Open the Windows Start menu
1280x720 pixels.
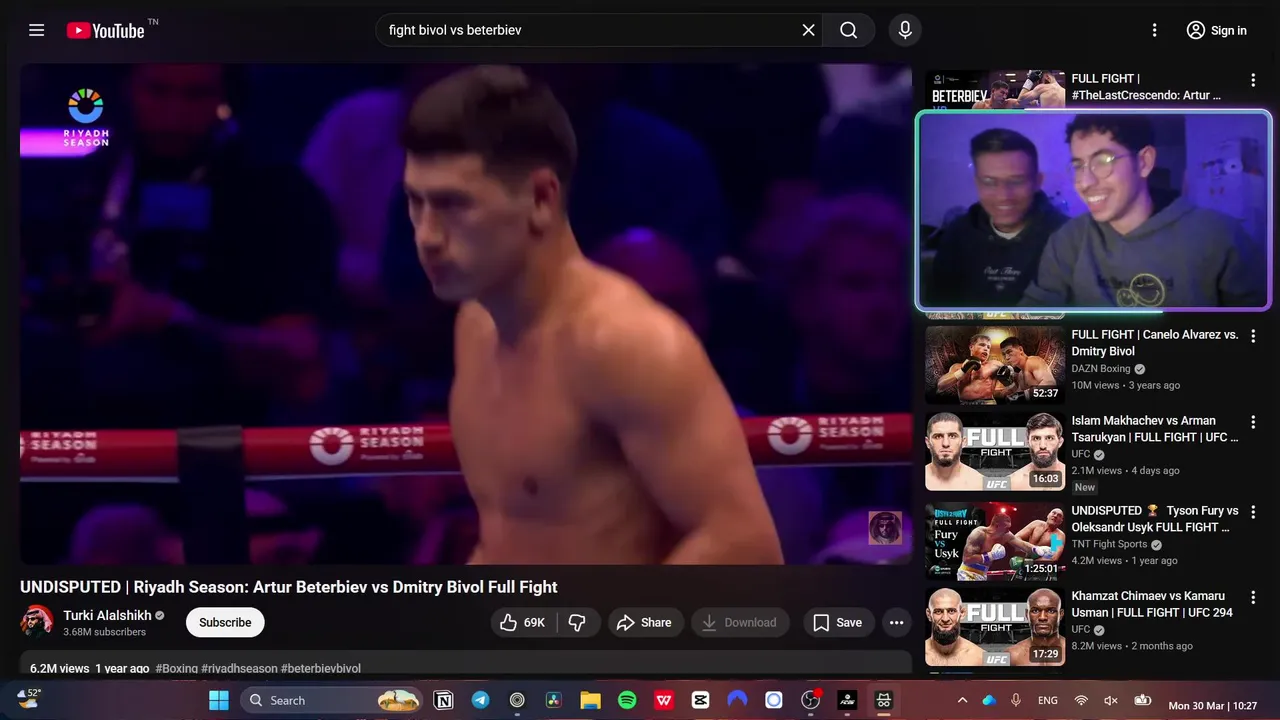click(219, 700)
